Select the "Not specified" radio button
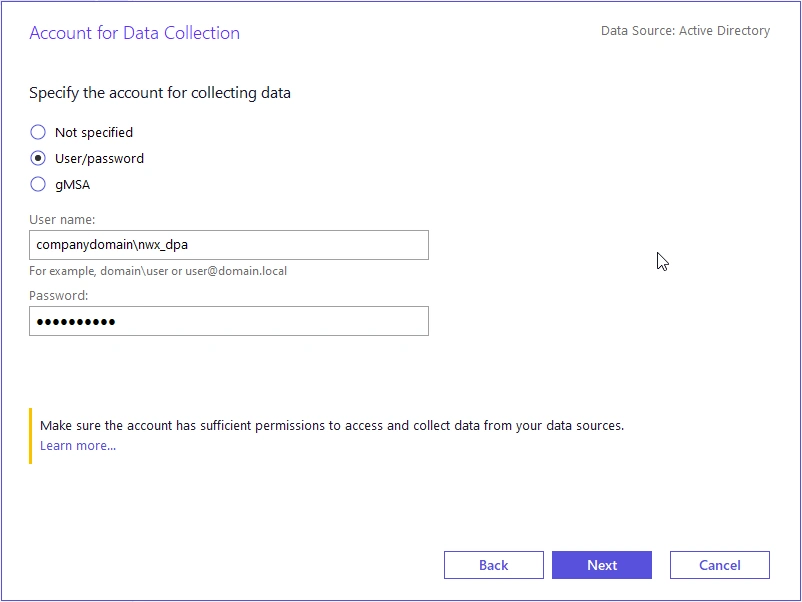 [38, 132]
